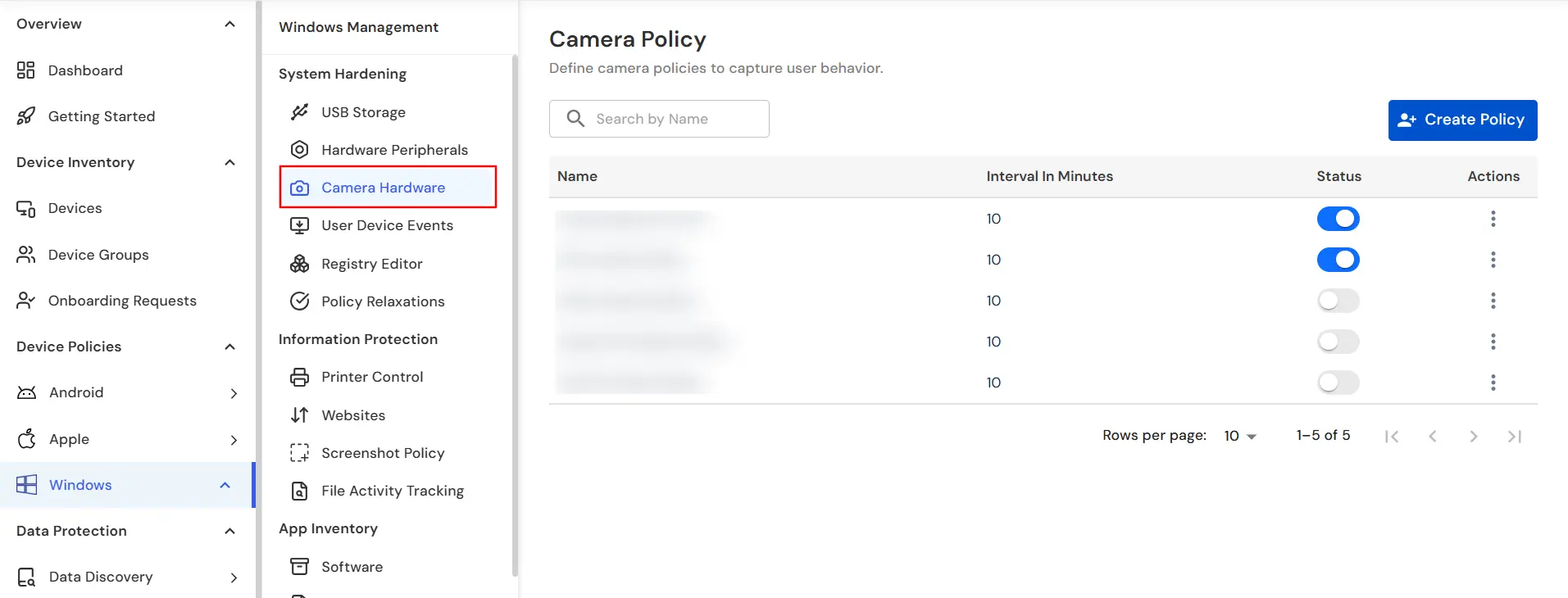1568x598 pixels.
Task: Click the Screenshot Policy dashed-square icon
Action: 300,453
